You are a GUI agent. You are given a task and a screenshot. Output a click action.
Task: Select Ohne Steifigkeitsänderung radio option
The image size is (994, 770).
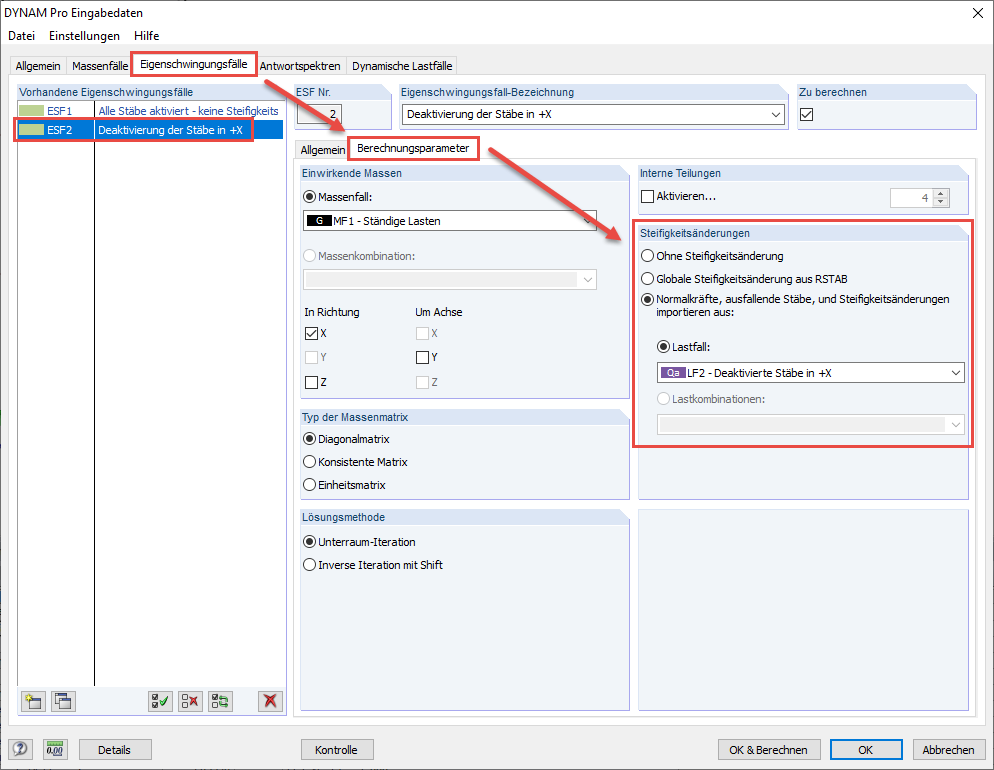click(x=647, y=256)
